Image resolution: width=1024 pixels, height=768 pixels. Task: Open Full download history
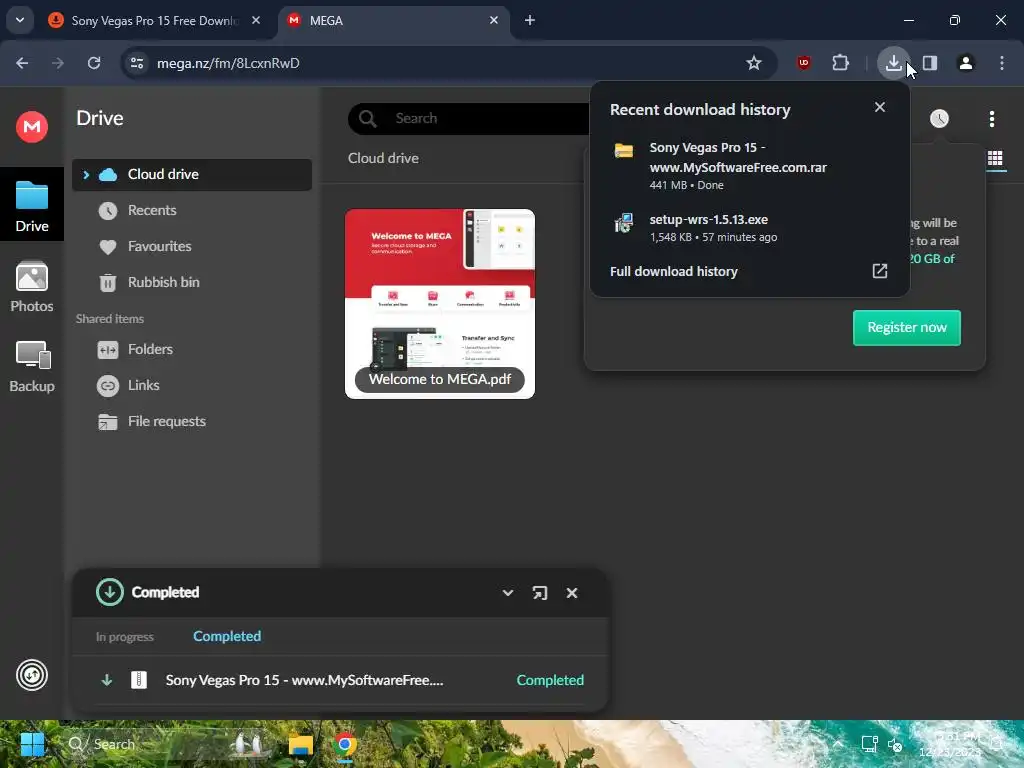point(673,272)
